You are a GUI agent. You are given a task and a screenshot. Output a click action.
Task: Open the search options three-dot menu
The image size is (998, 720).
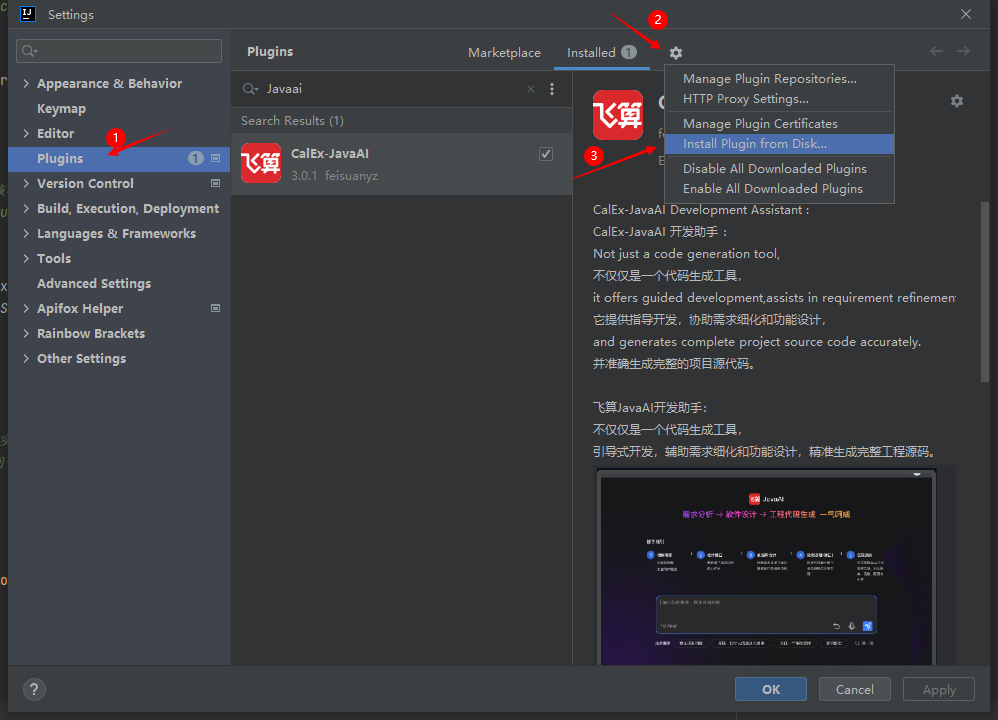click(x=552, y=89)
